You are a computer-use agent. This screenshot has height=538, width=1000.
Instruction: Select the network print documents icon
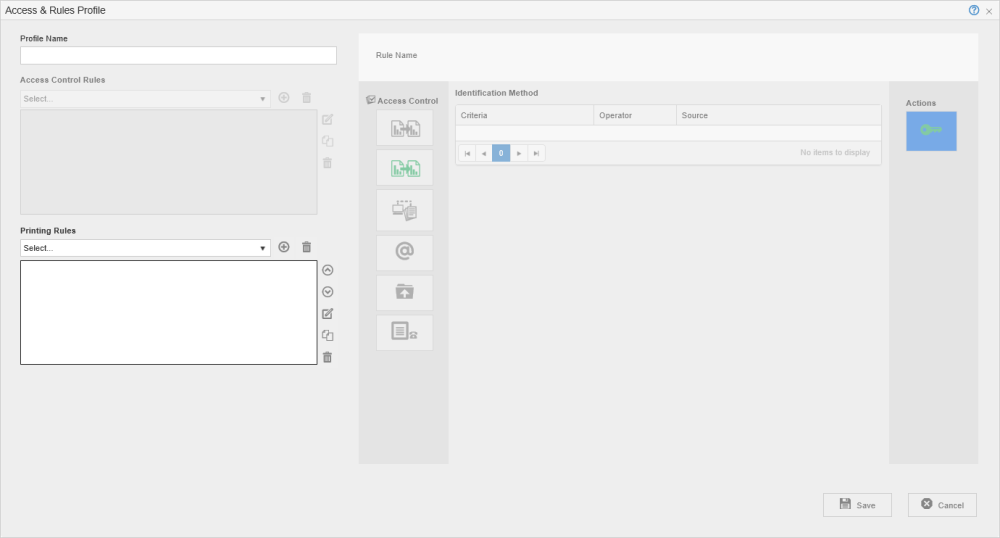(x=404, y=210)
